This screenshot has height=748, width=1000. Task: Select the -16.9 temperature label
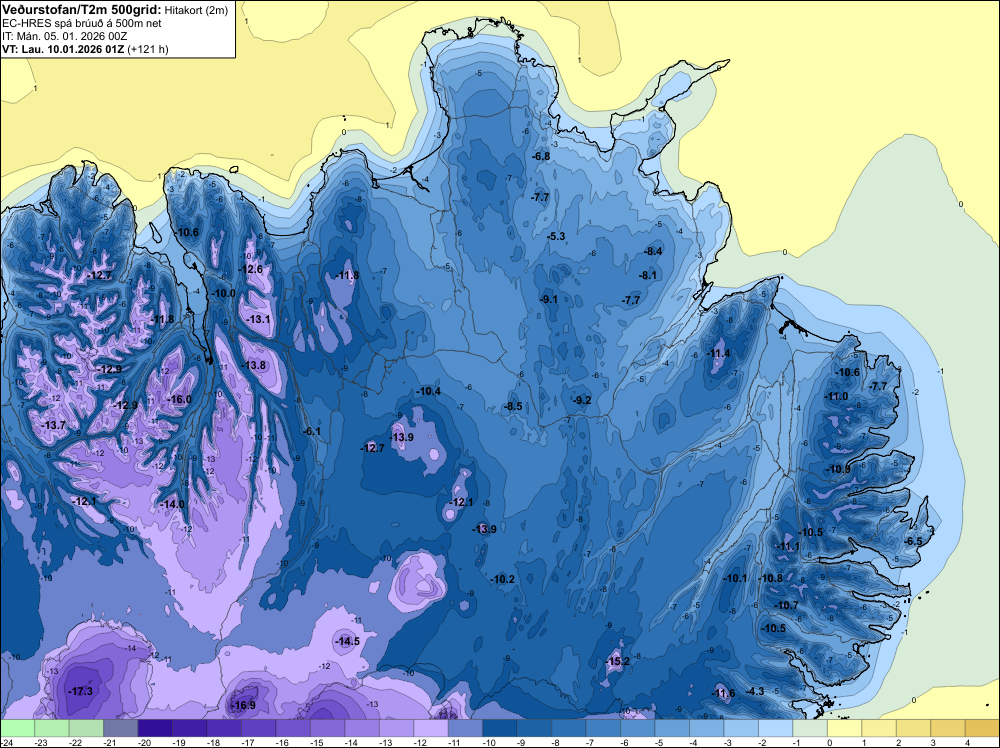click(243, 705)
